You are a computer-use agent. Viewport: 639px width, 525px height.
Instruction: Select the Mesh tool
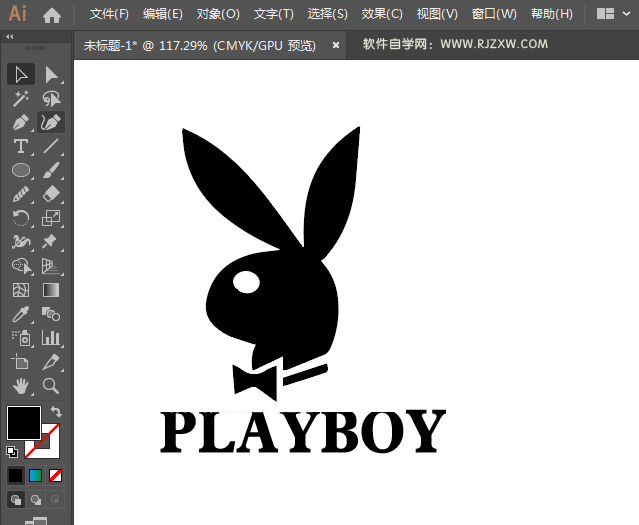[21, 290]
